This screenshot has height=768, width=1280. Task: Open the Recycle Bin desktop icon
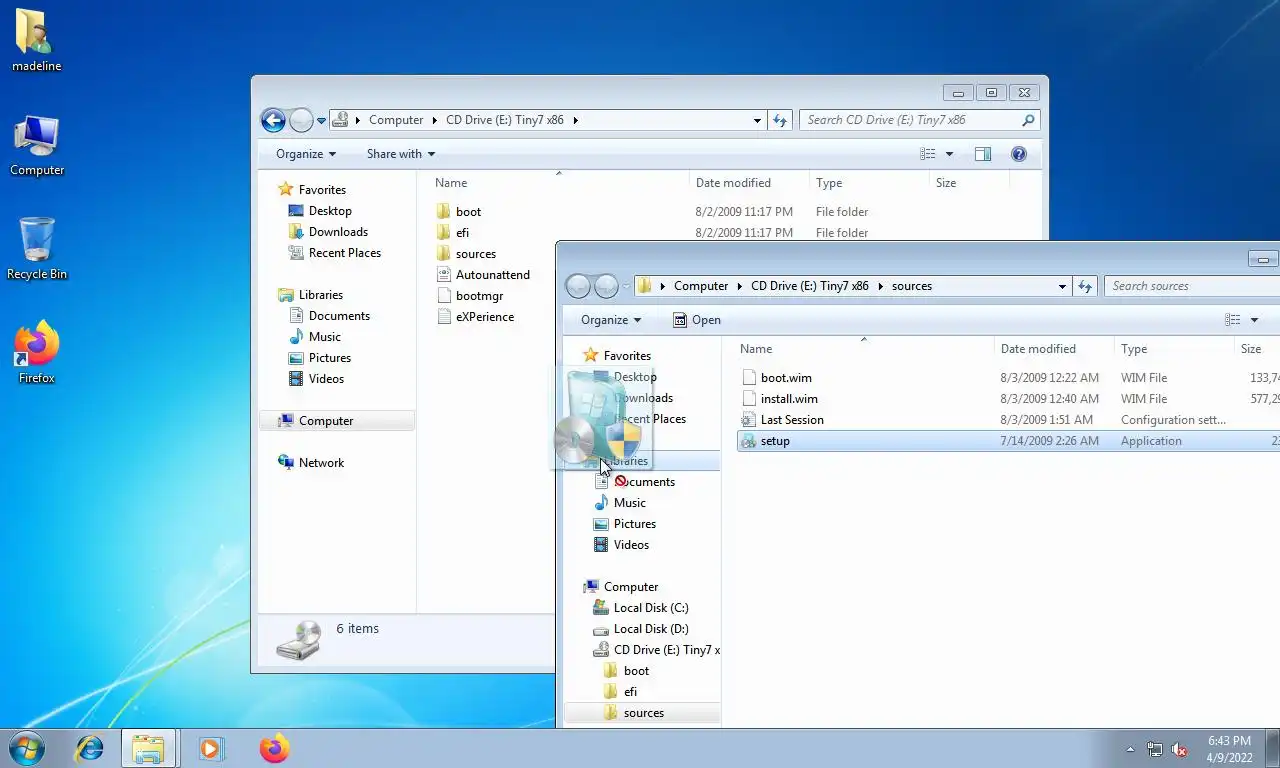[37, 249]
